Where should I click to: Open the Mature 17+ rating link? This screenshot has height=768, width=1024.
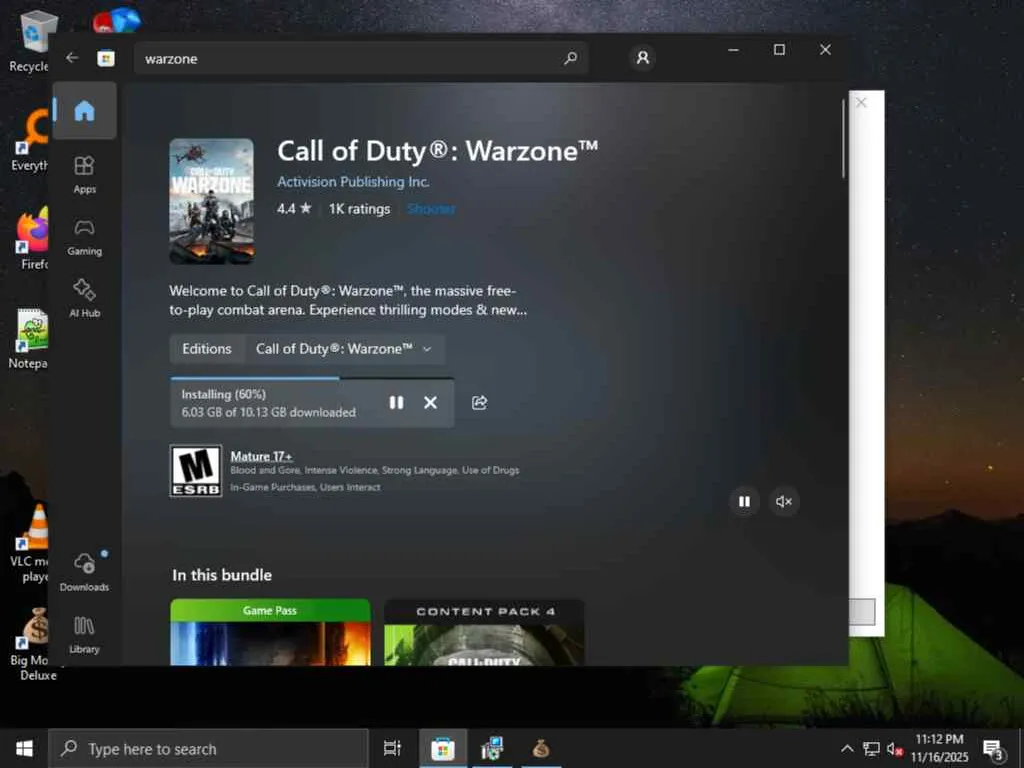point(261,456)
